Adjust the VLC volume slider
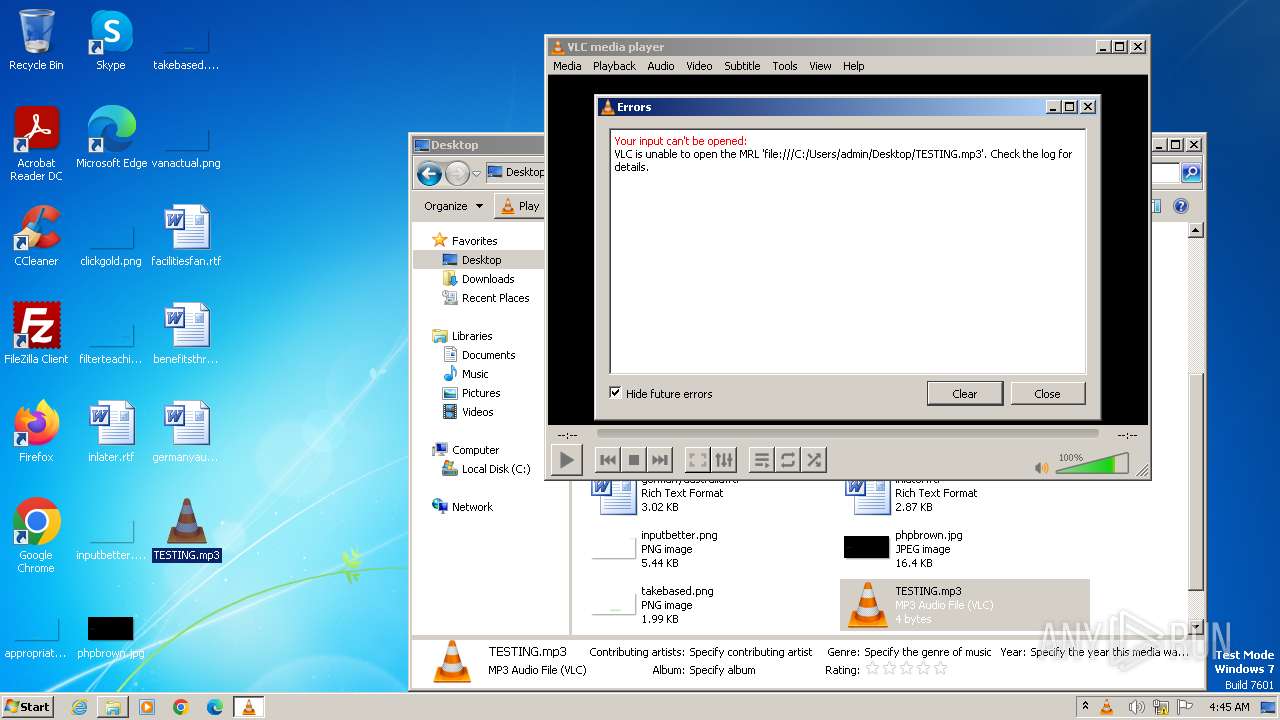This screenshot has height=720, width=1280. [x=1092, y=464]
